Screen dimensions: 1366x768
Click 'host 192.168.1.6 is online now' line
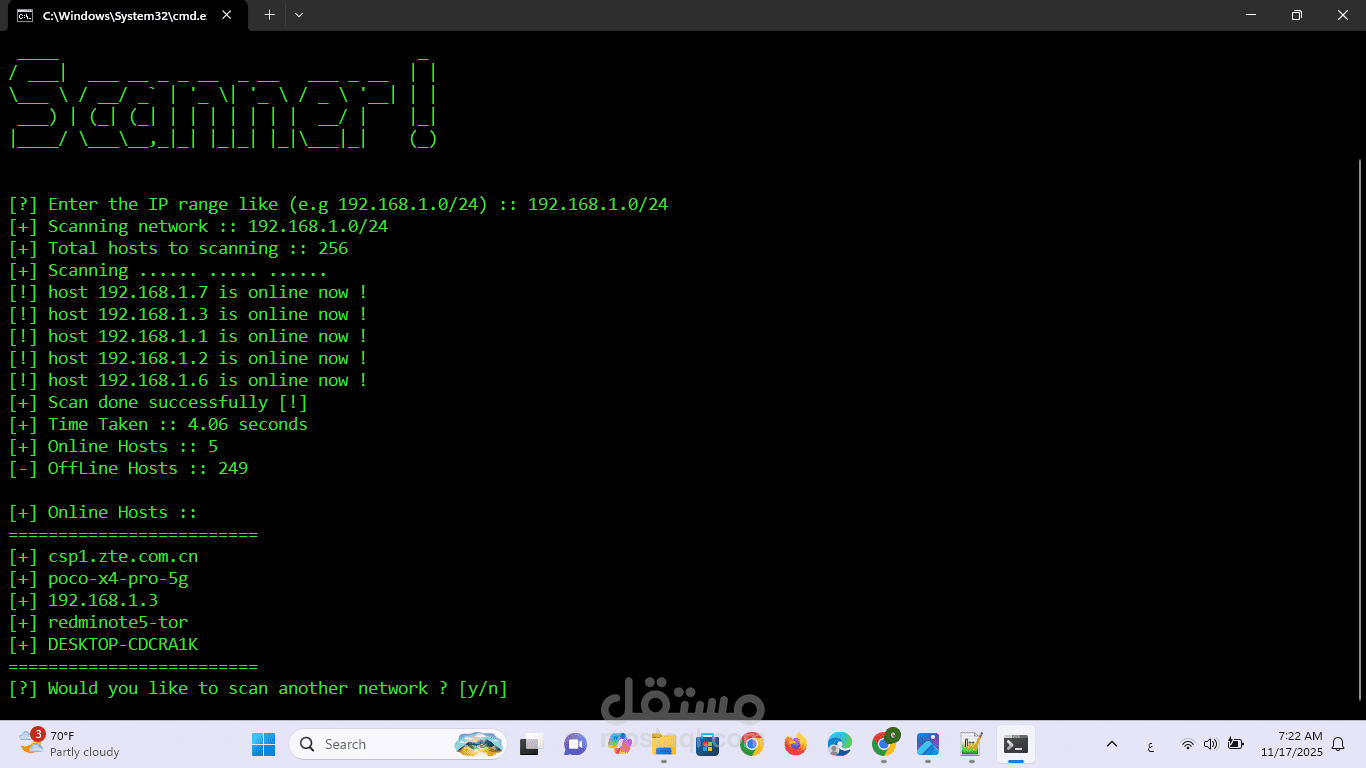pyautogui.click(x=188, y=380)
